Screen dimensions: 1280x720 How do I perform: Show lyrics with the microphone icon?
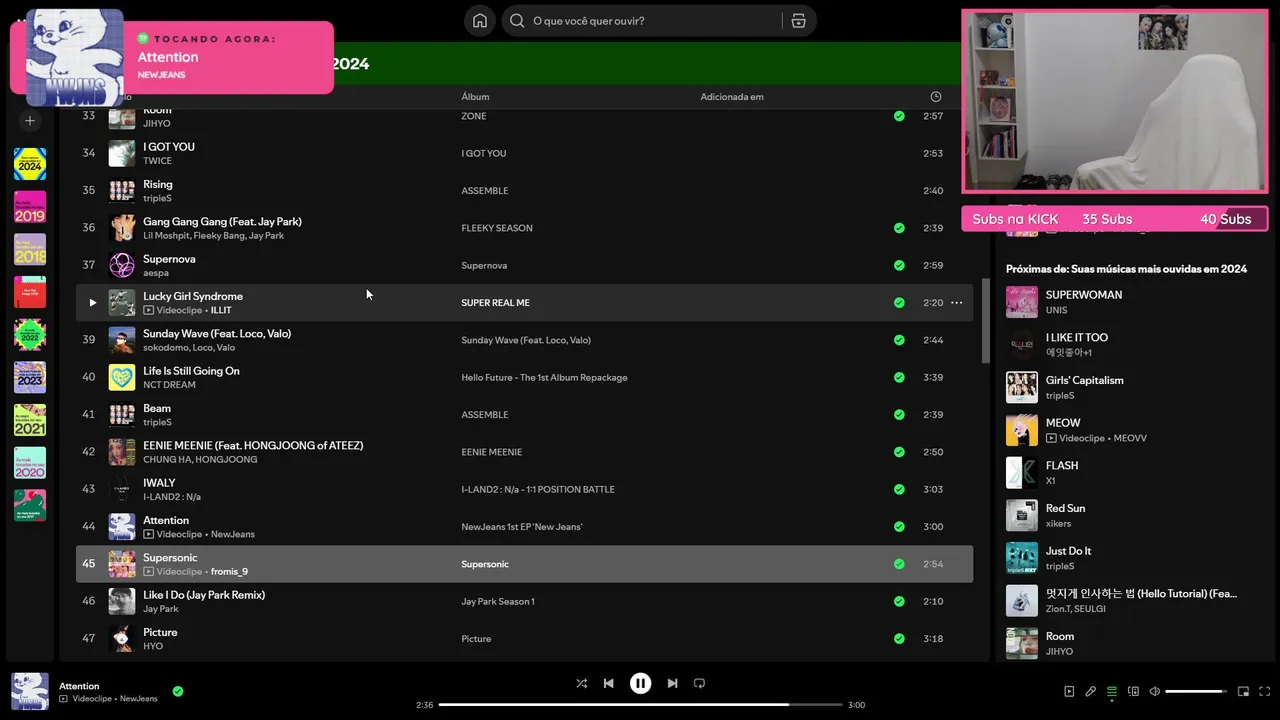click(1090, 691)
